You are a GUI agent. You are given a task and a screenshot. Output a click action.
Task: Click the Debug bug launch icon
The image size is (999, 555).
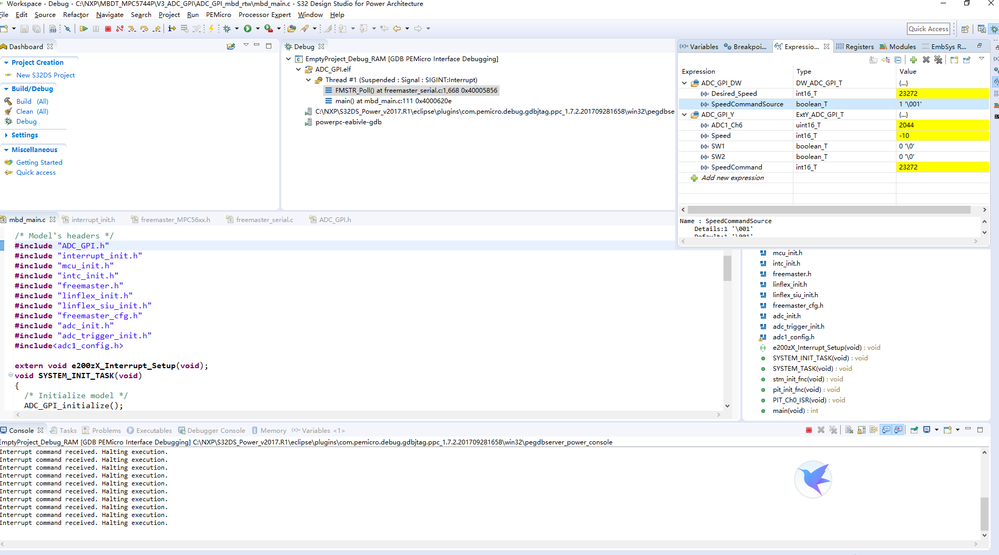click(x=226, y=29)
